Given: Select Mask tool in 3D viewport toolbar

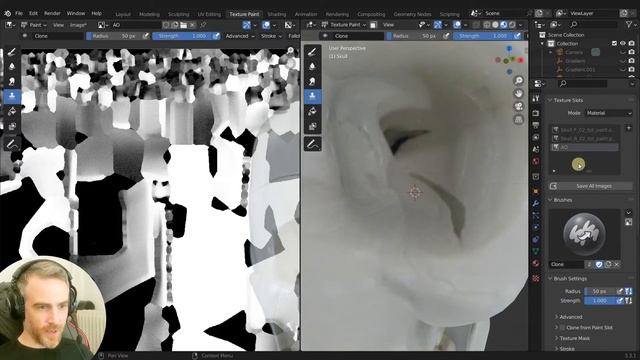Looking at the screenshot, I should (x=312, y=126).
